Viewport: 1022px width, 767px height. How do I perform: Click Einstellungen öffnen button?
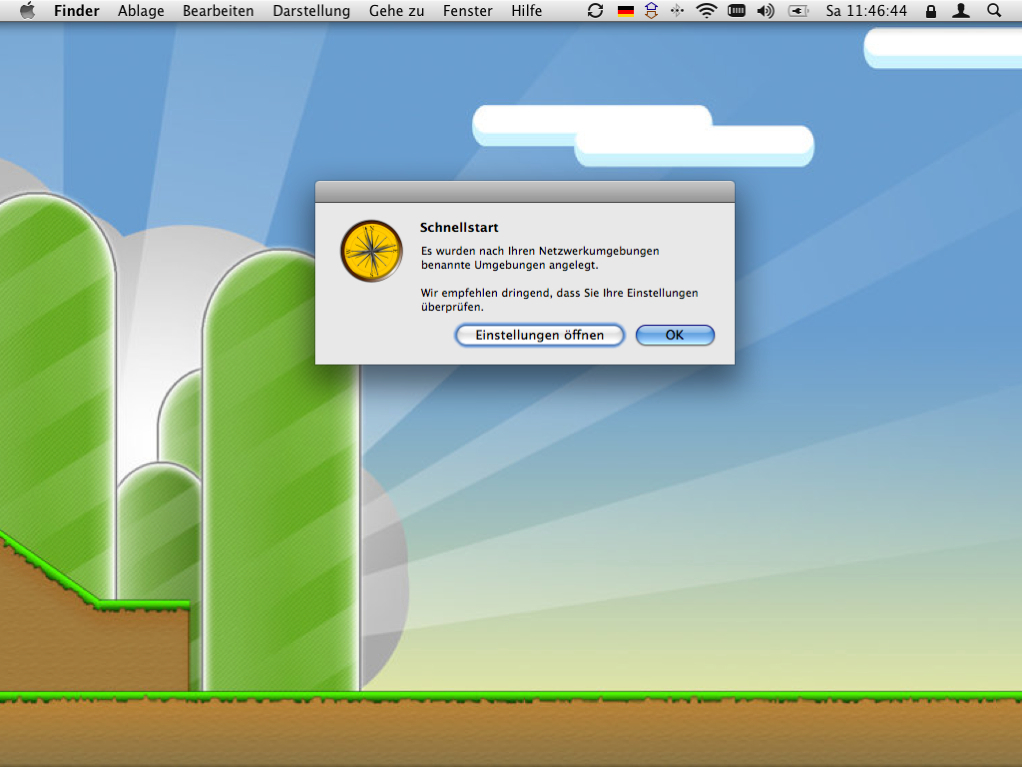[539, 335]
